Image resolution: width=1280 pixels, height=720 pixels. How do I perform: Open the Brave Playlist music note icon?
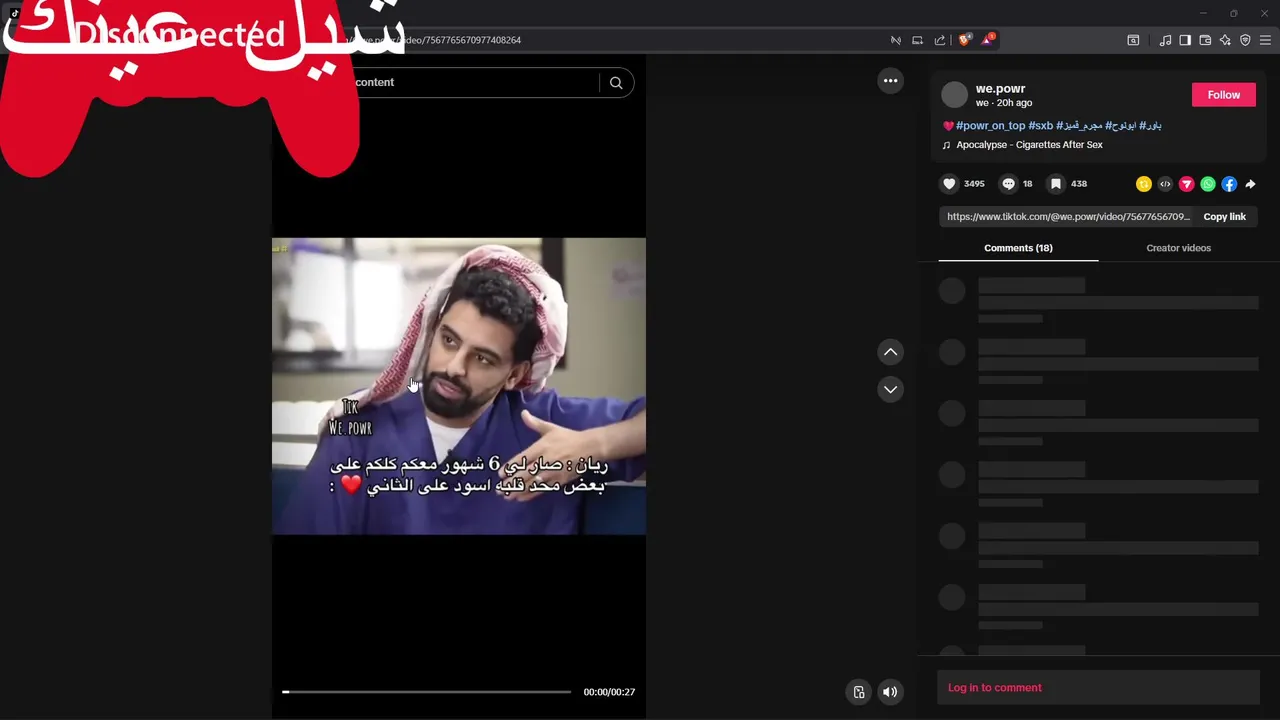pos(1165,40)
